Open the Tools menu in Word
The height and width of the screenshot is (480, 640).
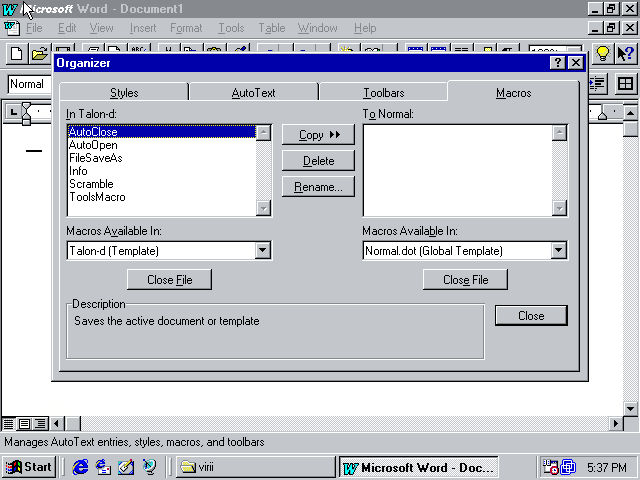[231, 28]
